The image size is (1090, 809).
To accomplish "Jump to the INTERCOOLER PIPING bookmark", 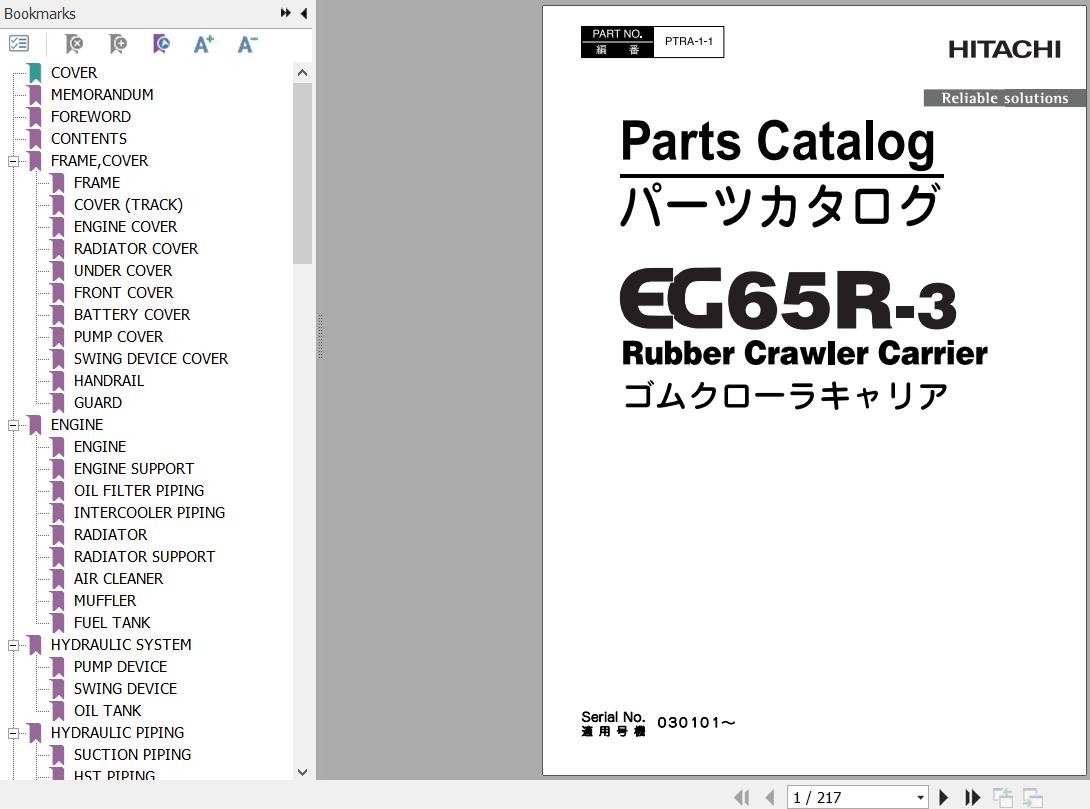I will coord(149,513).
